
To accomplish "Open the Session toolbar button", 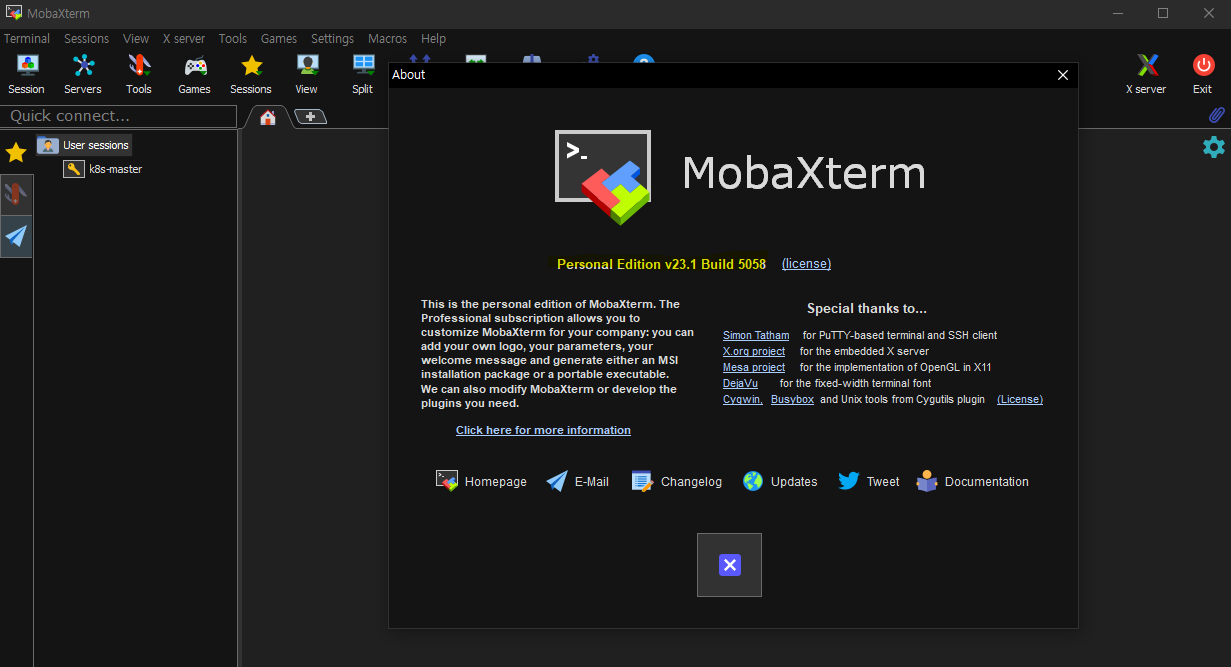I will click(x=26, y=75).
